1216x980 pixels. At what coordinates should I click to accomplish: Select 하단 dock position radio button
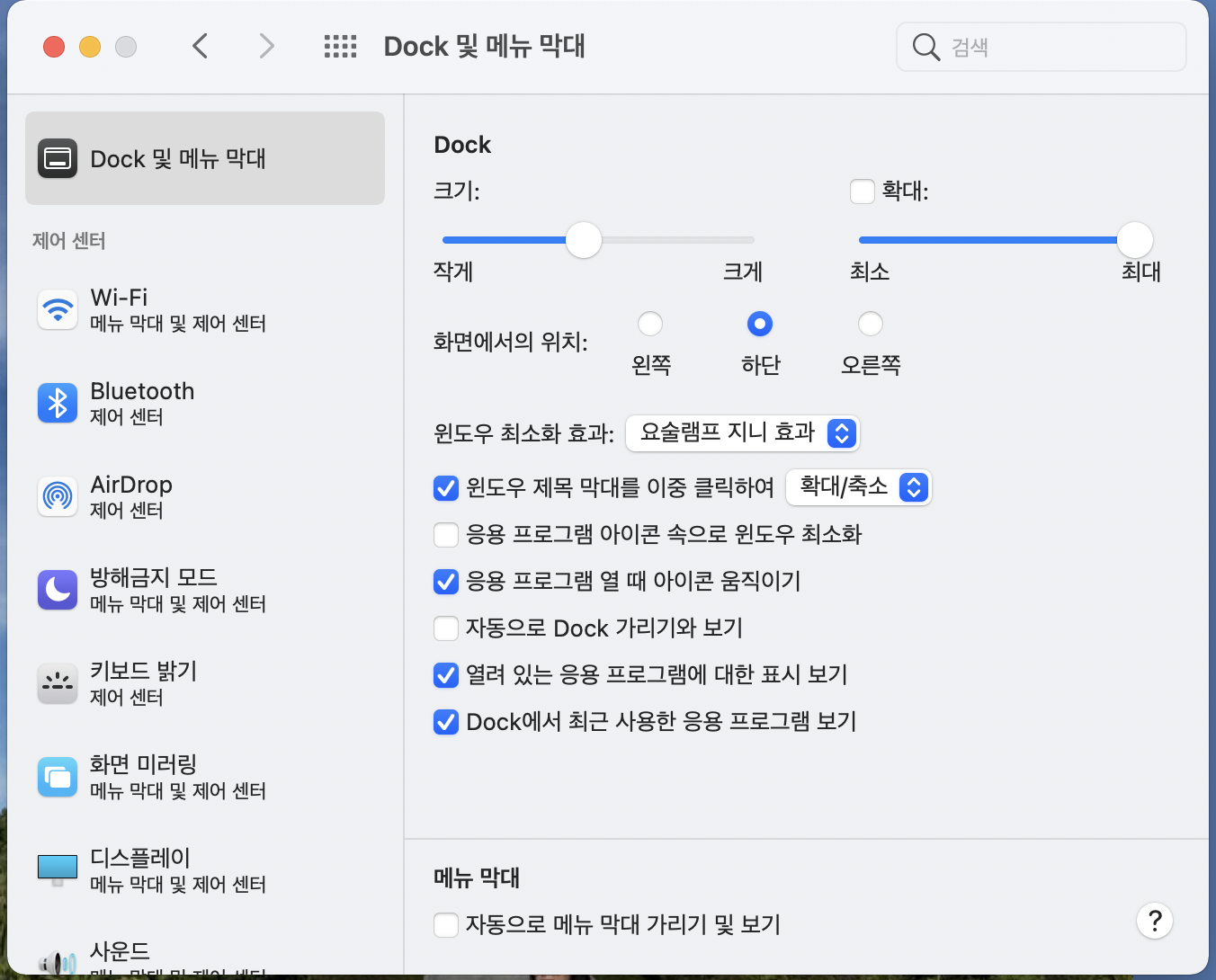(x=760, y=324)
